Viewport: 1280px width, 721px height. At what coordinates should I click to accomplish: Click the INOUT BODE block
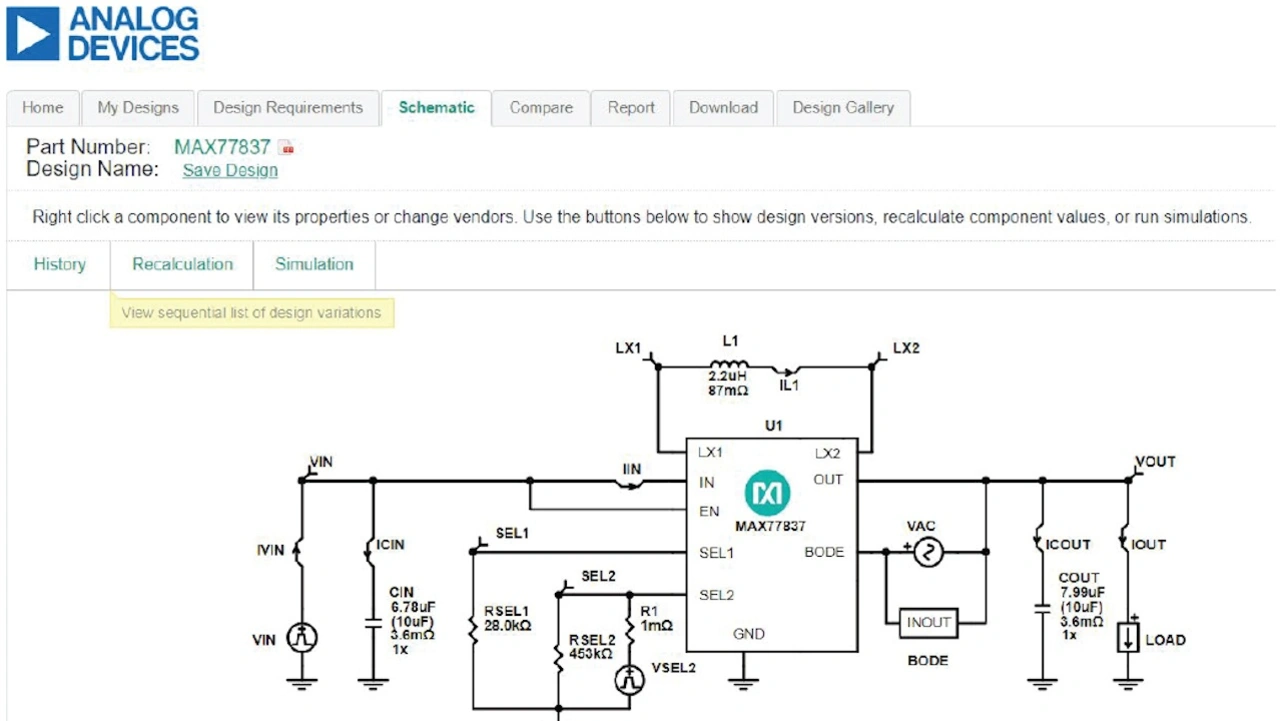[928, 623]
